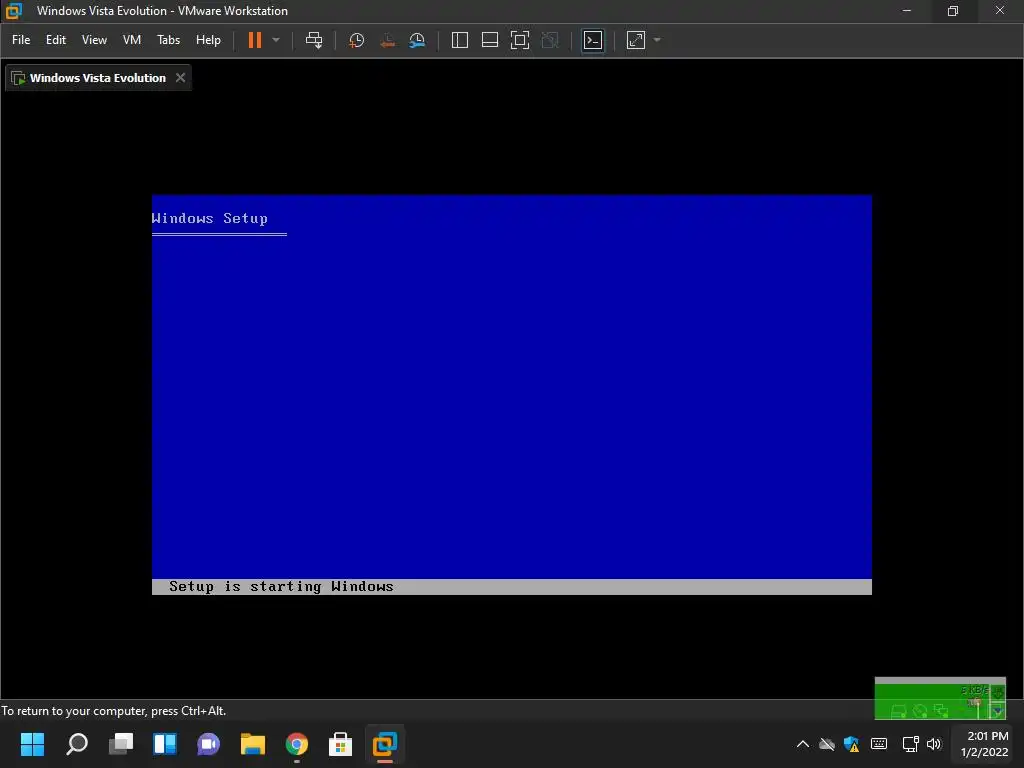Click the touch keyboard tray icon
Screen dimensions: 1024x768
coord(879,744)
